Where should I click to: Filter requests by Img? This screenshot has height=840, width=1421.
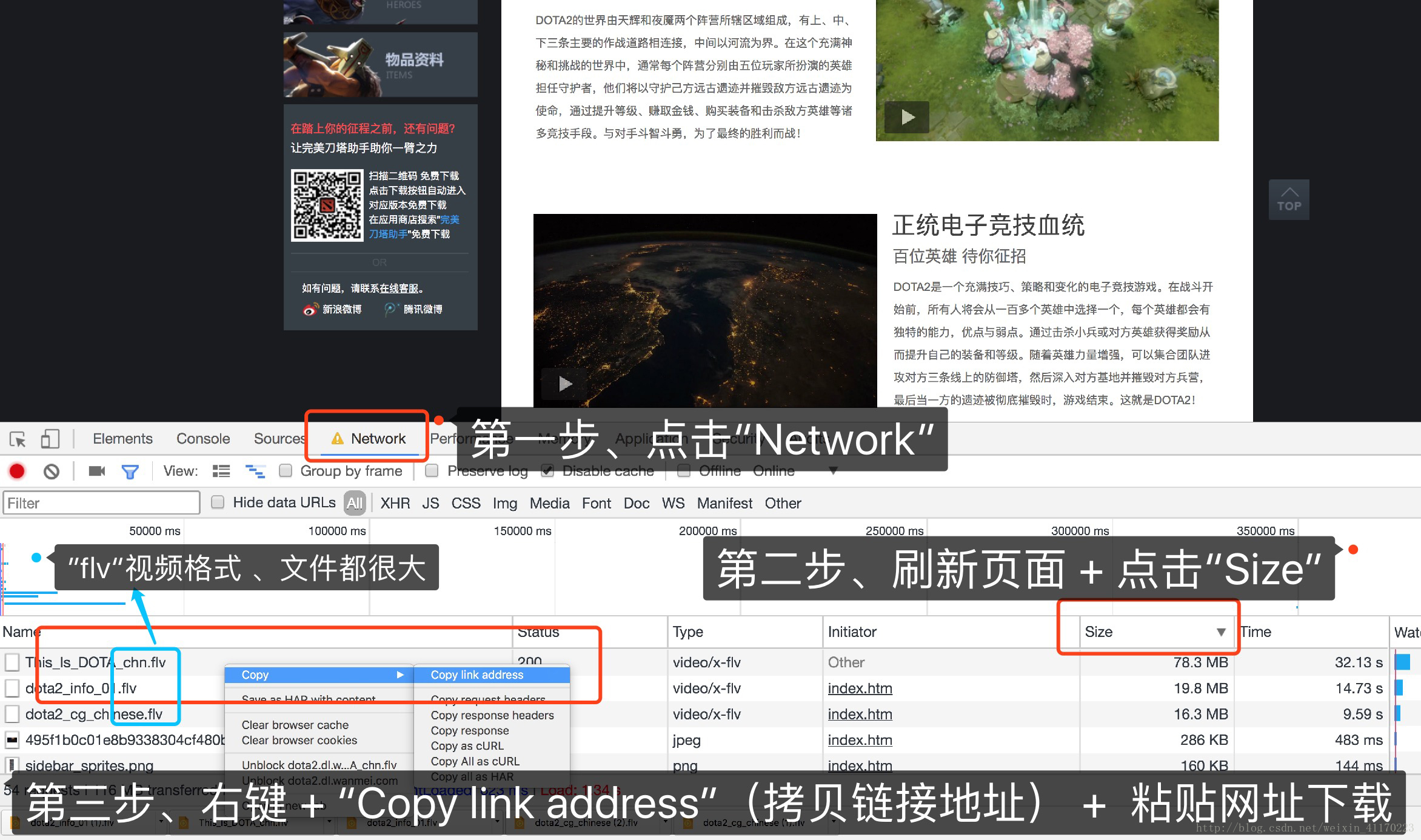[504, 503]
